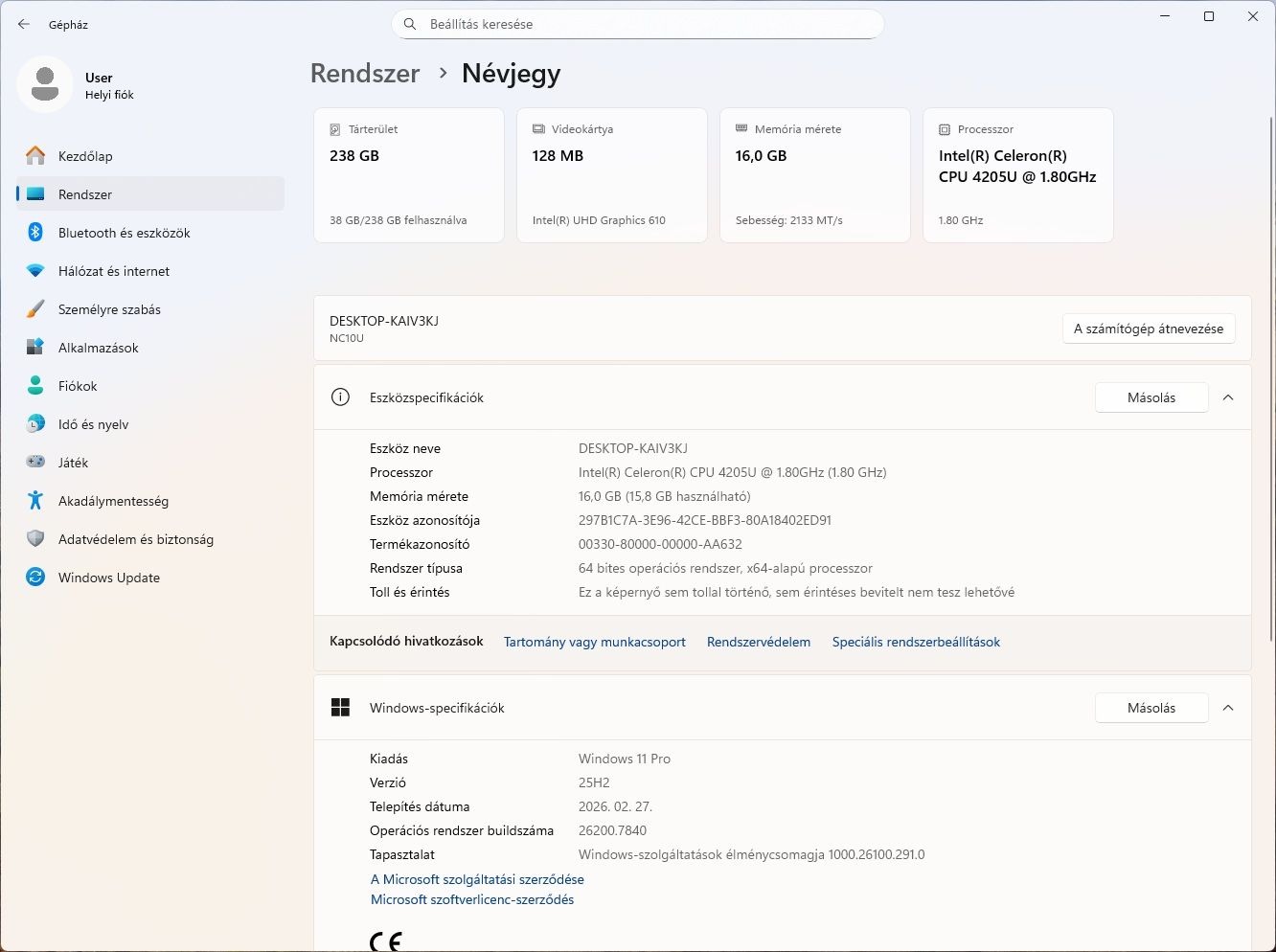The height and width of the screenshot is (952, 1276).
Task: Copy device specs with Másolás button
Action: [x=1151, y=397]
